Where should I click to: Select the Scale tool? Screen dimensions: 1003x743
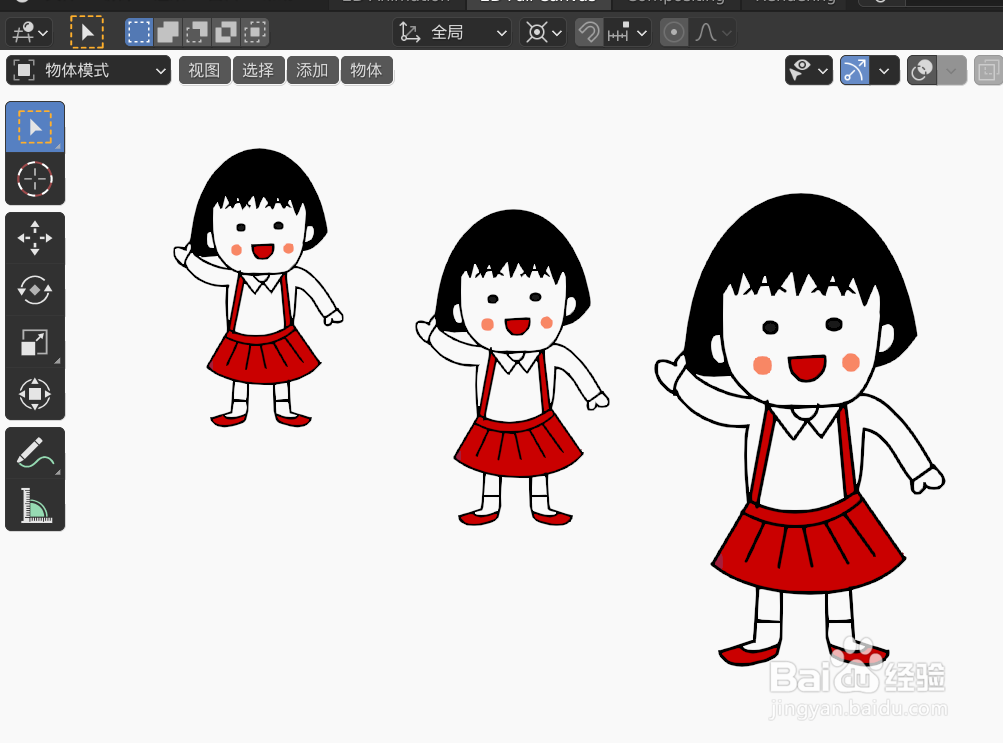(x=35, y=341)
